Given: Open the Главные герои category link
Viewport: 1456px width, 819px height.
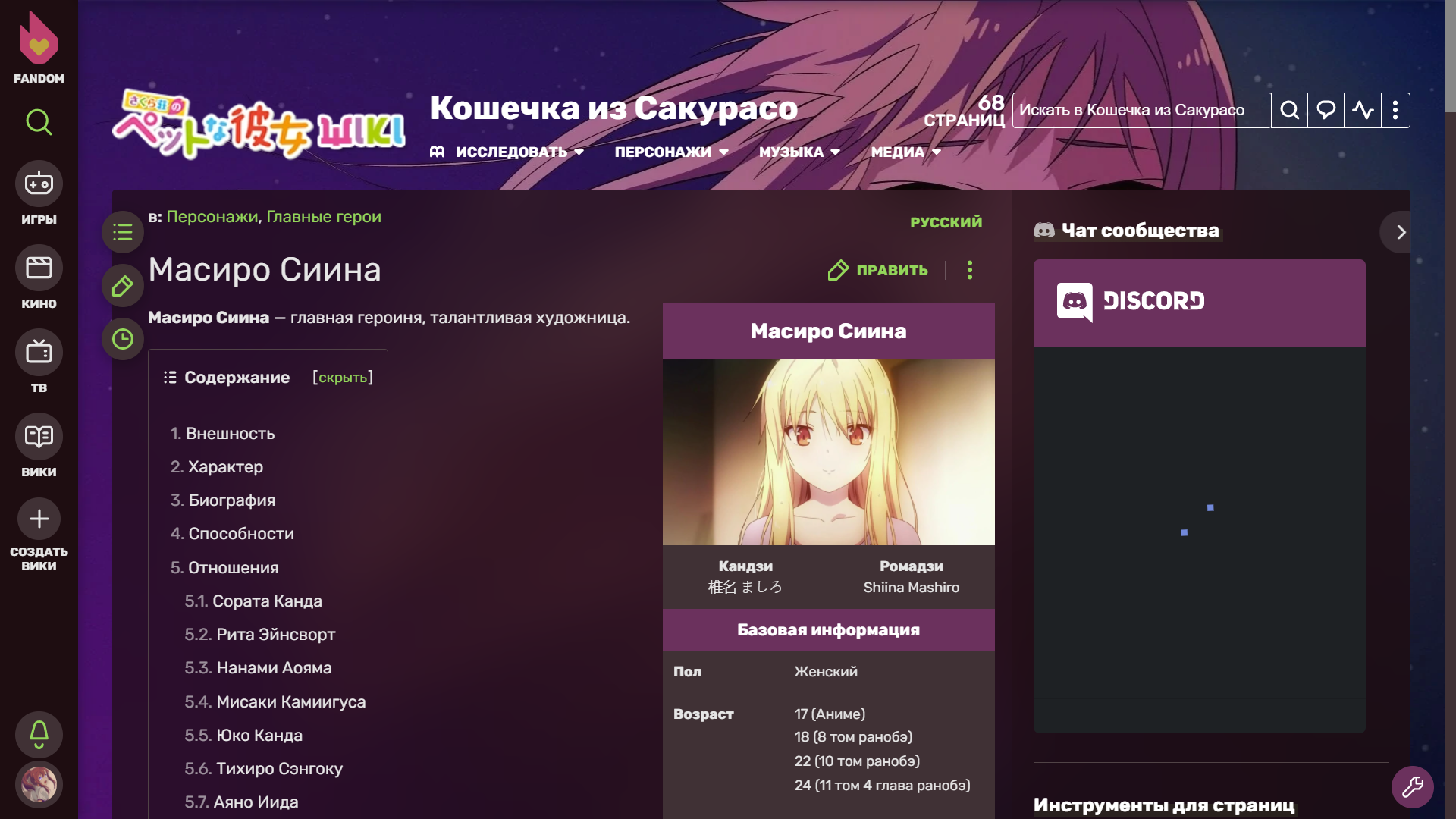Looking at the screenshot, I should 324,217.
